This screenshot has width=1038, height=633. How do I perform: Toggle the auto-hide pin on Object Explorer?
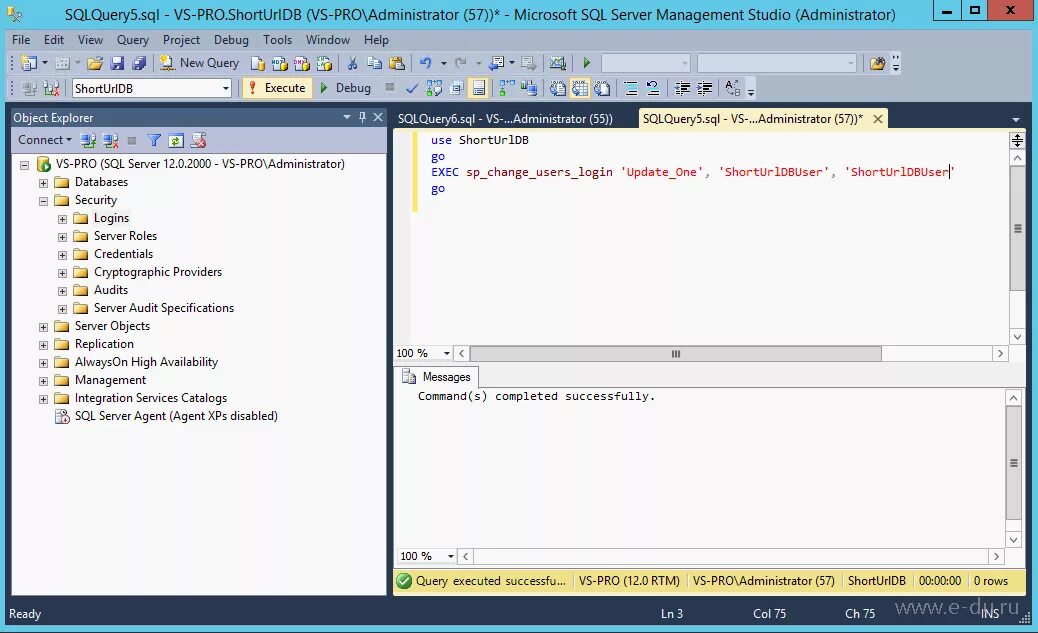point(362,117)
